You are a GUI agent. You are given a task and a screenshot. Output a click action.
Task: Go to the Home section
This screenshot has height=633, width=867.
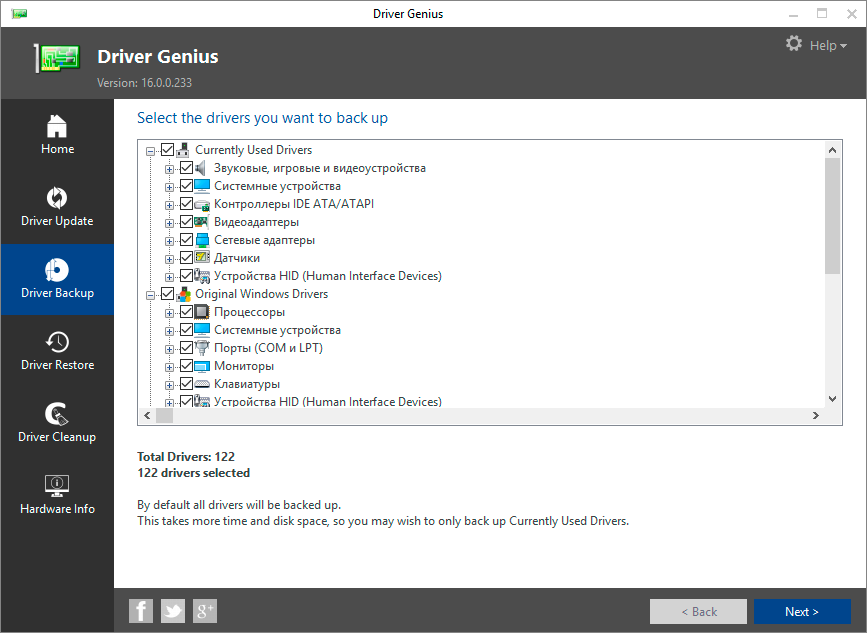pos(57,136)
